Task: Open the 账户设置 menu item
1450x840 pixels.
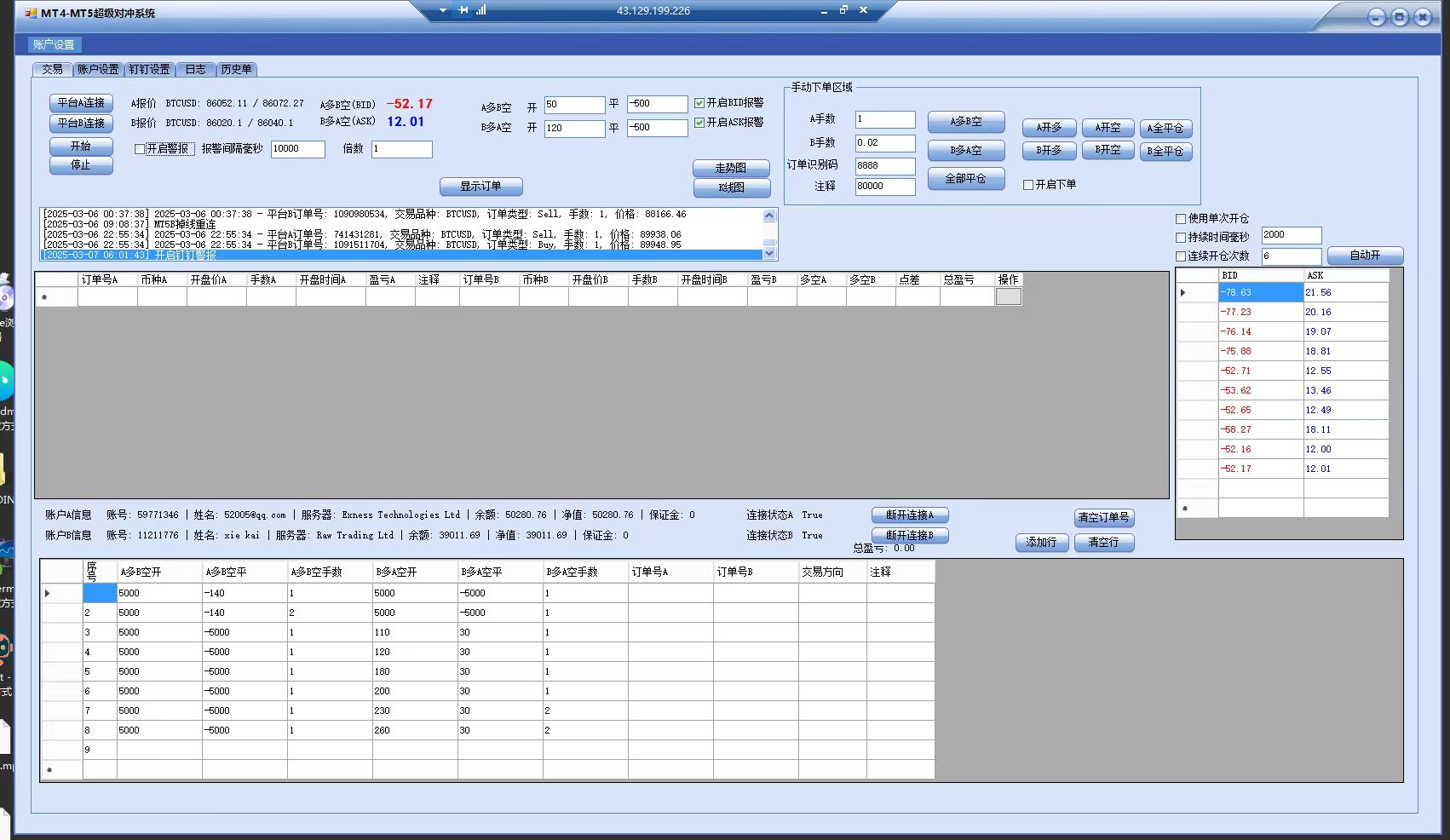Action: [54, 44]
